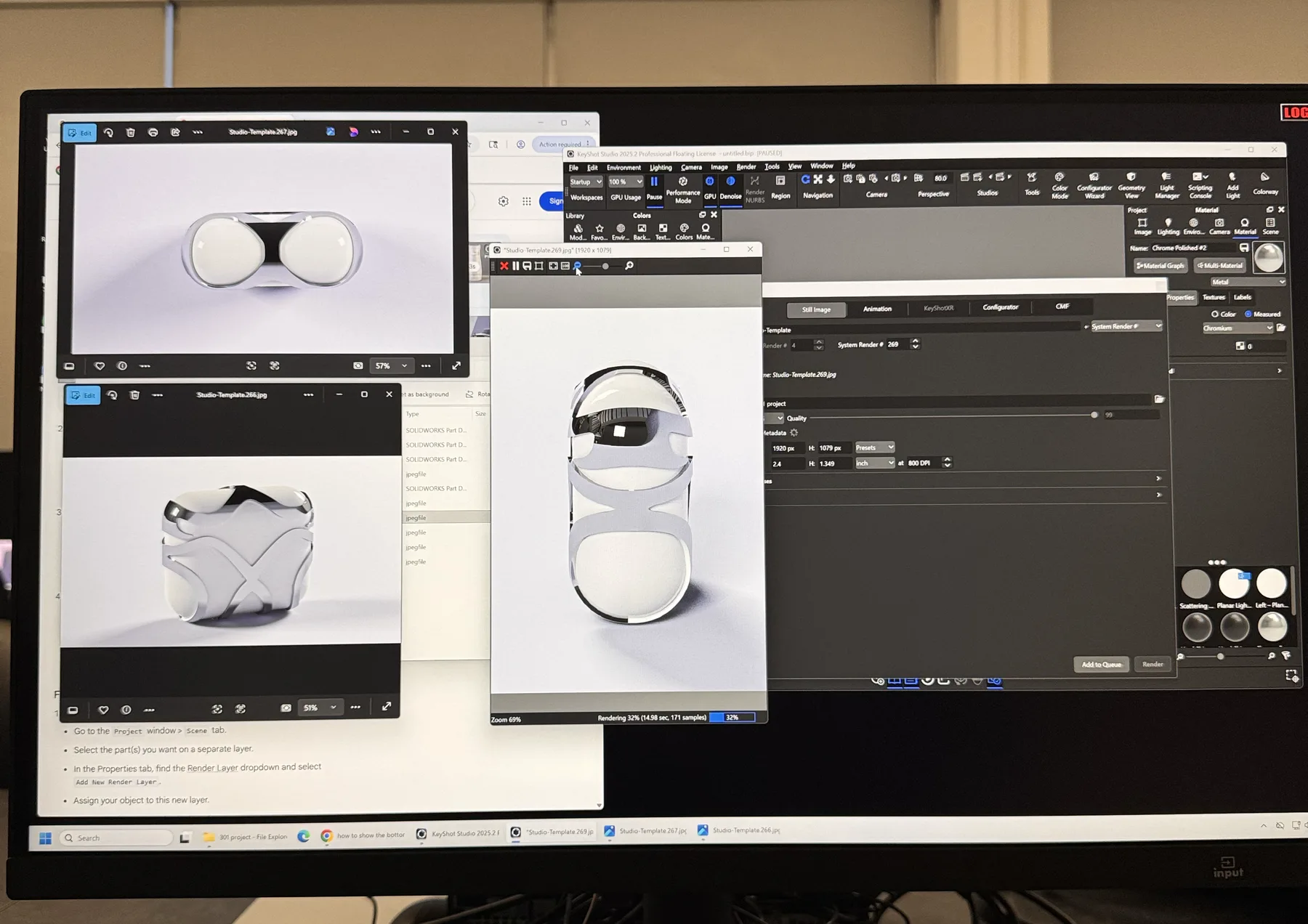Image resolution: width=1308 pixels, height=924 pixels.
Task: Switch to the Configurator render tab
Action: (1001, 307)
